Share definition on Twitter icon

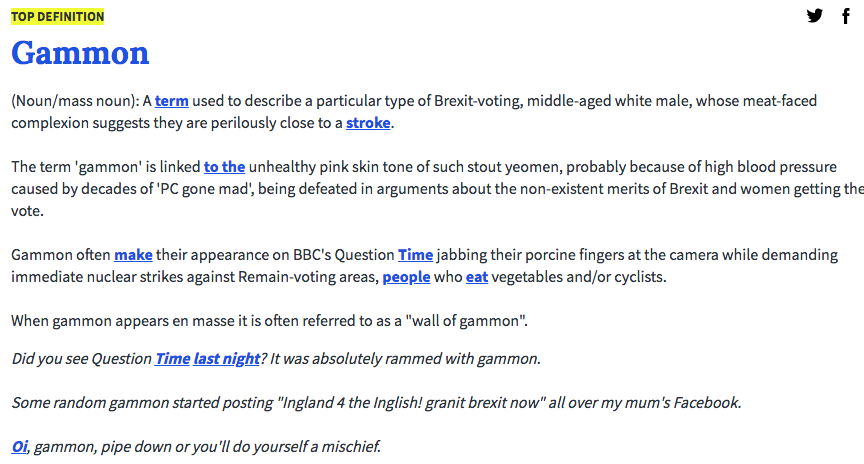click(x=815, y=15)
